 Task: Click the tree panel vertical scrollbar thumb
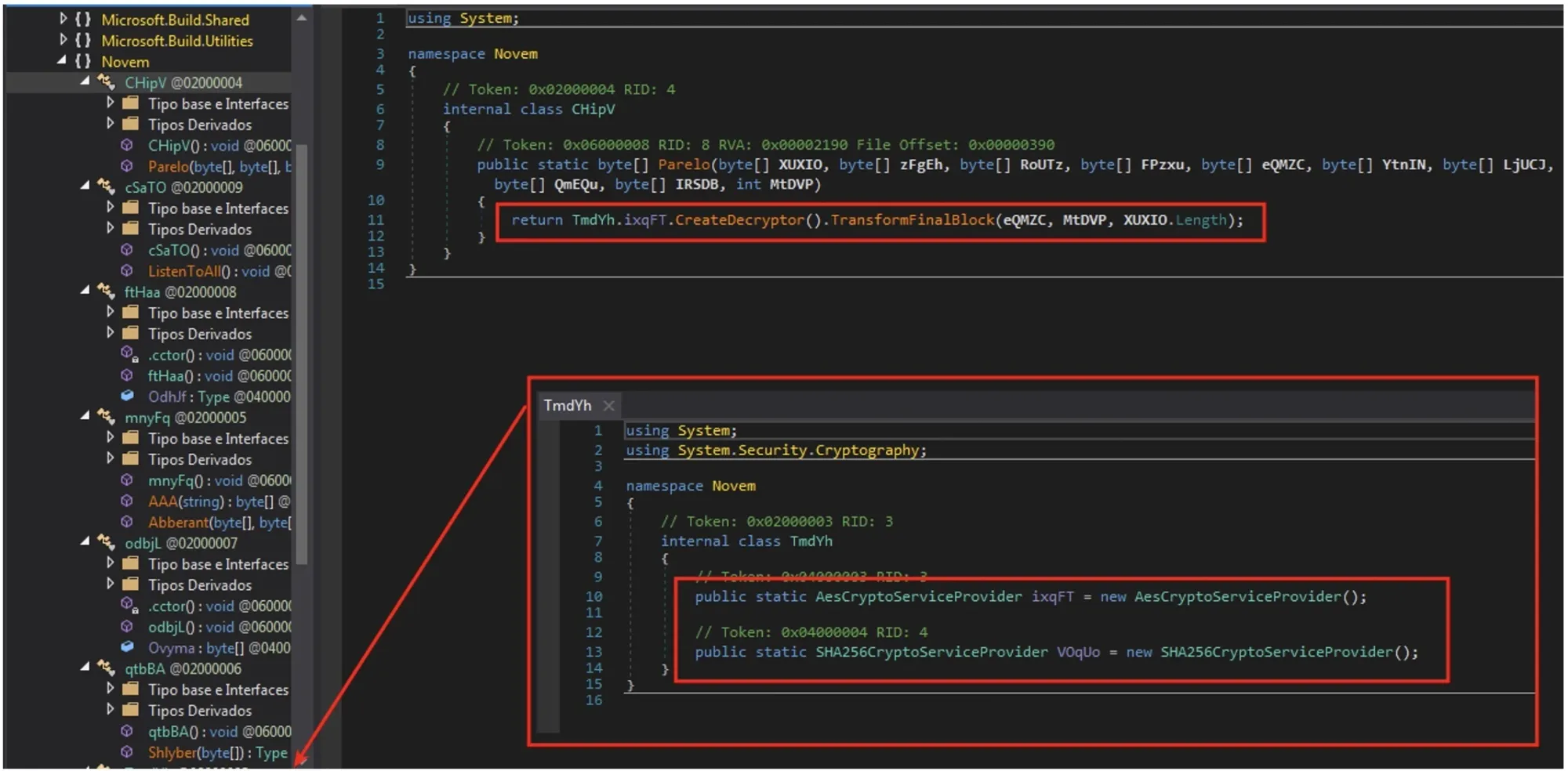[x=302, y=353]
